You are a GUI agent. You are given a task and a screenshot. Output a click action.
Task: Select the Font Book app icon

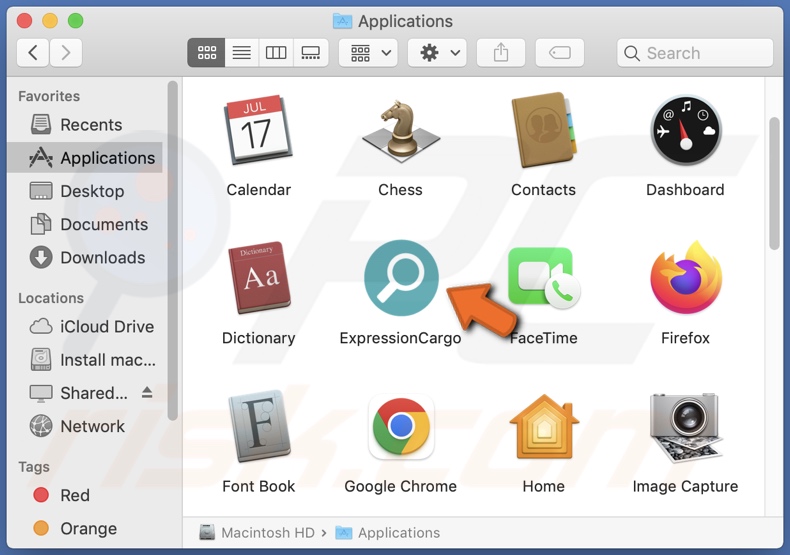point(259,426)
